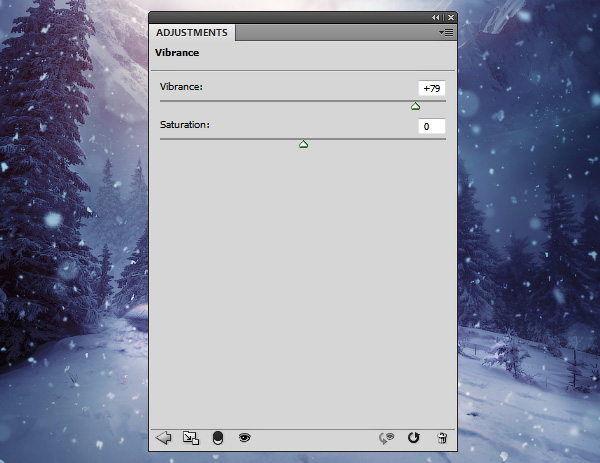Screen dimensions: 600x463
Task: Open Adjustments panel flyout menu
Action: click(446, 33)
